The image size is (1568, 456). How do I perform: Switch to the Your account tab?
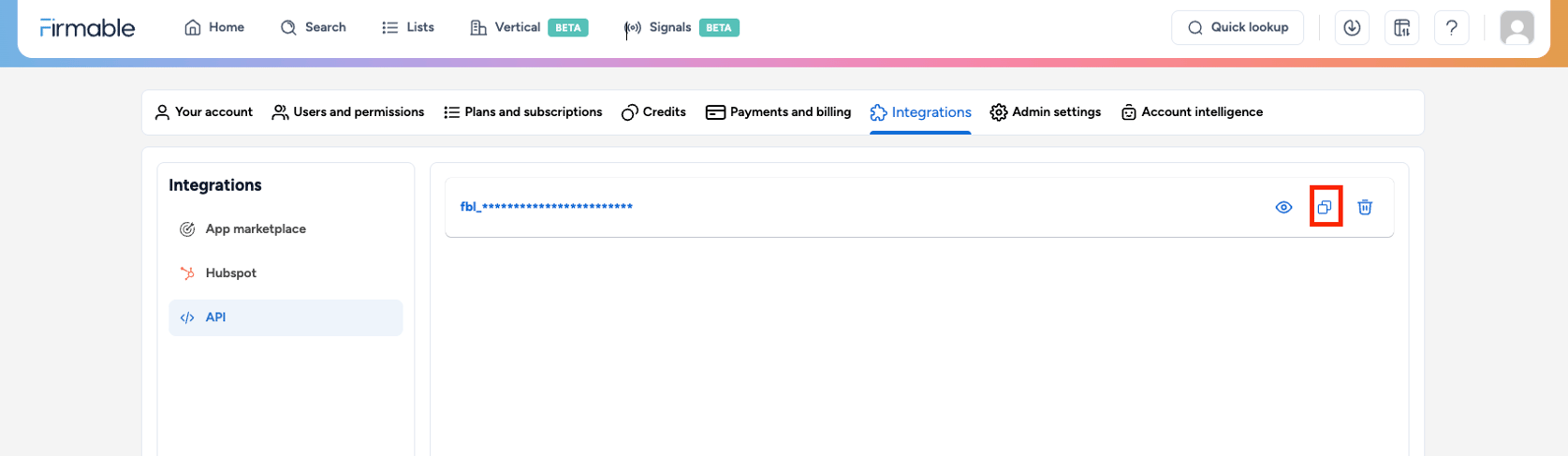[203, 112]
